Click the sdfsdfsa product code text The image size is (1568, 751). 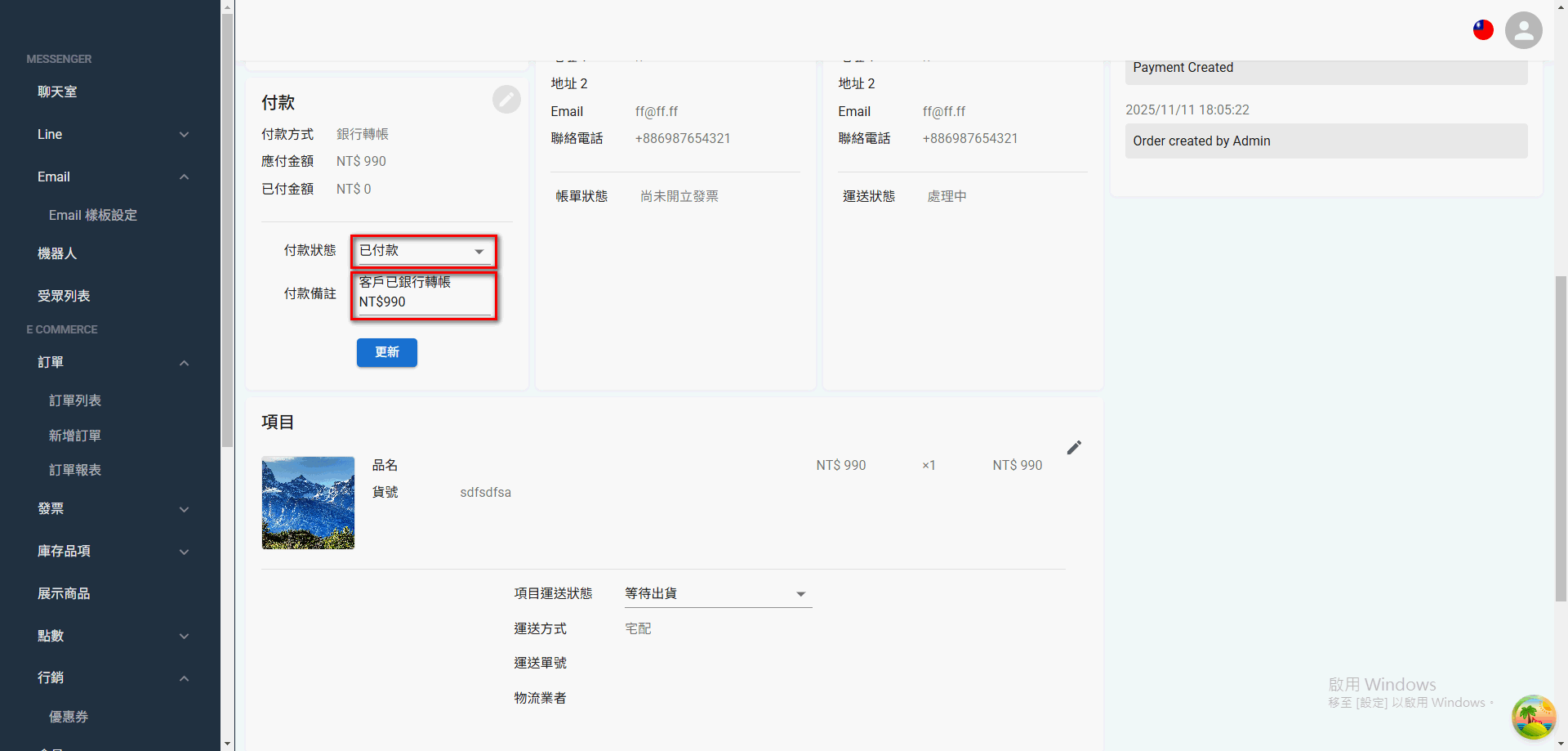click(x=485, y=492)
